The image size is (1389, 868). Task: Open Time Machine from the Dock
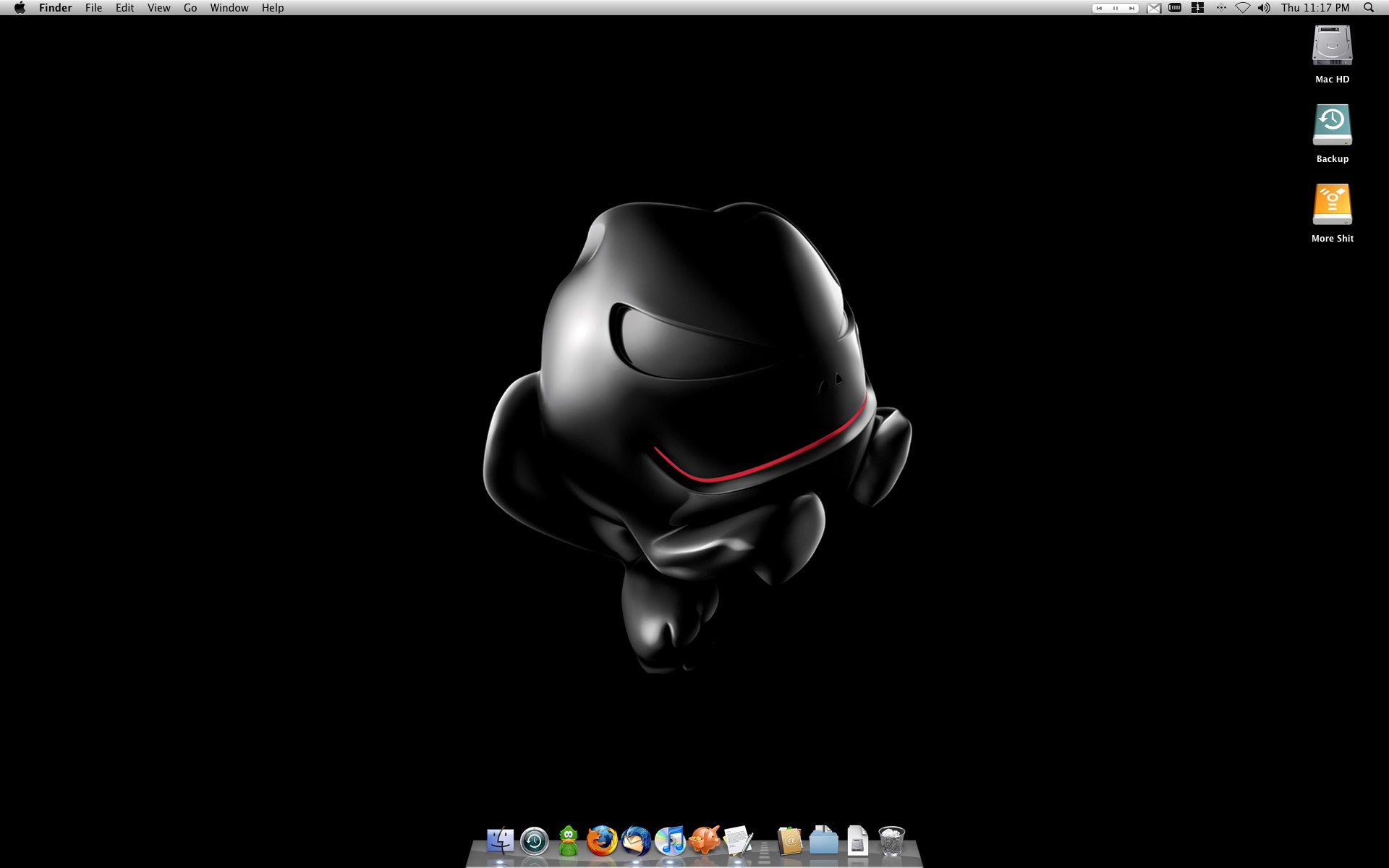pyautogui.click(x=535, y=841)
